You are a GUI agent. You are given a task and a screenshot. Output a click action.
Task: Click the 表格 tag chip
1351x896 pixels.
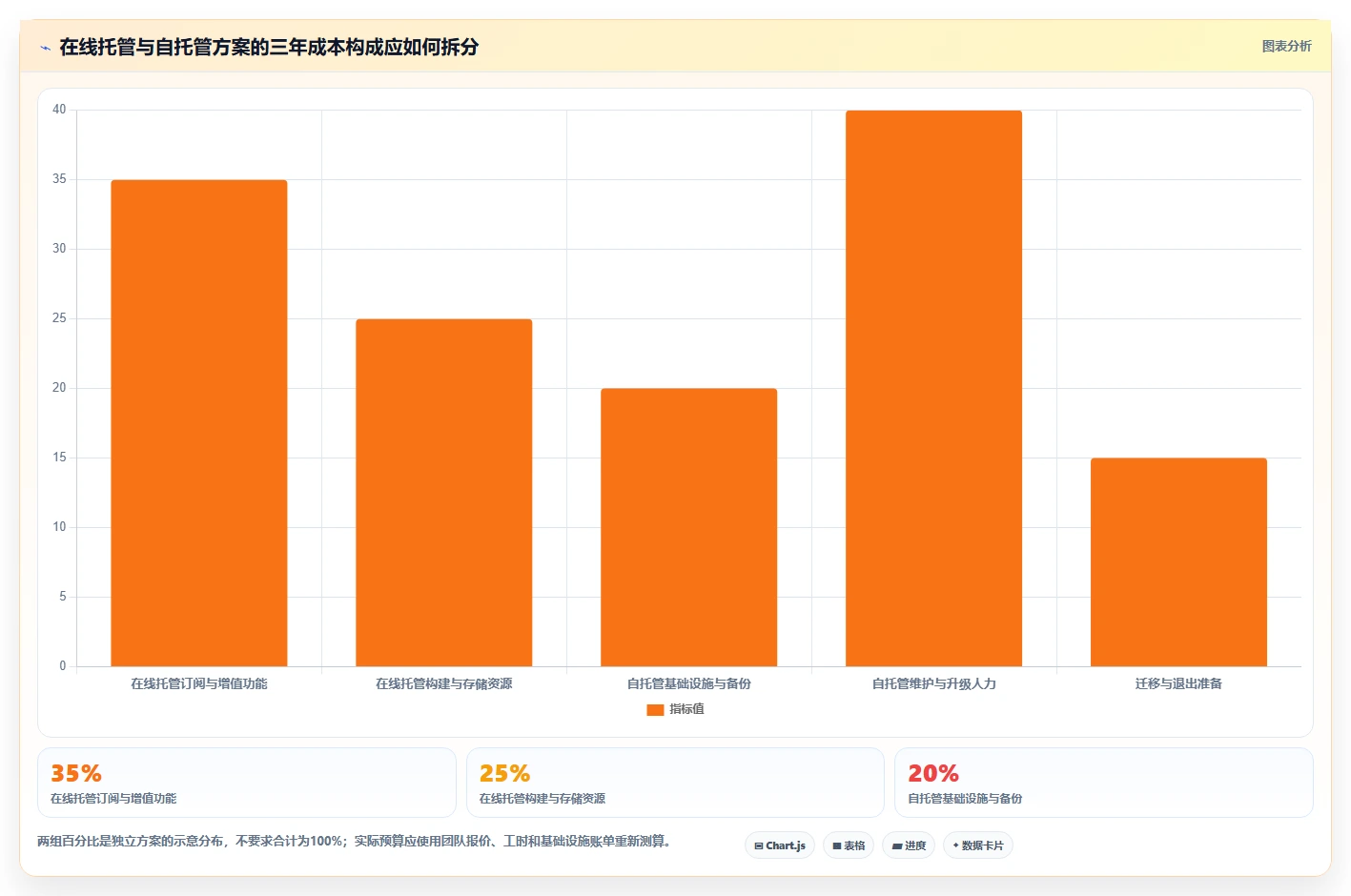849,845
